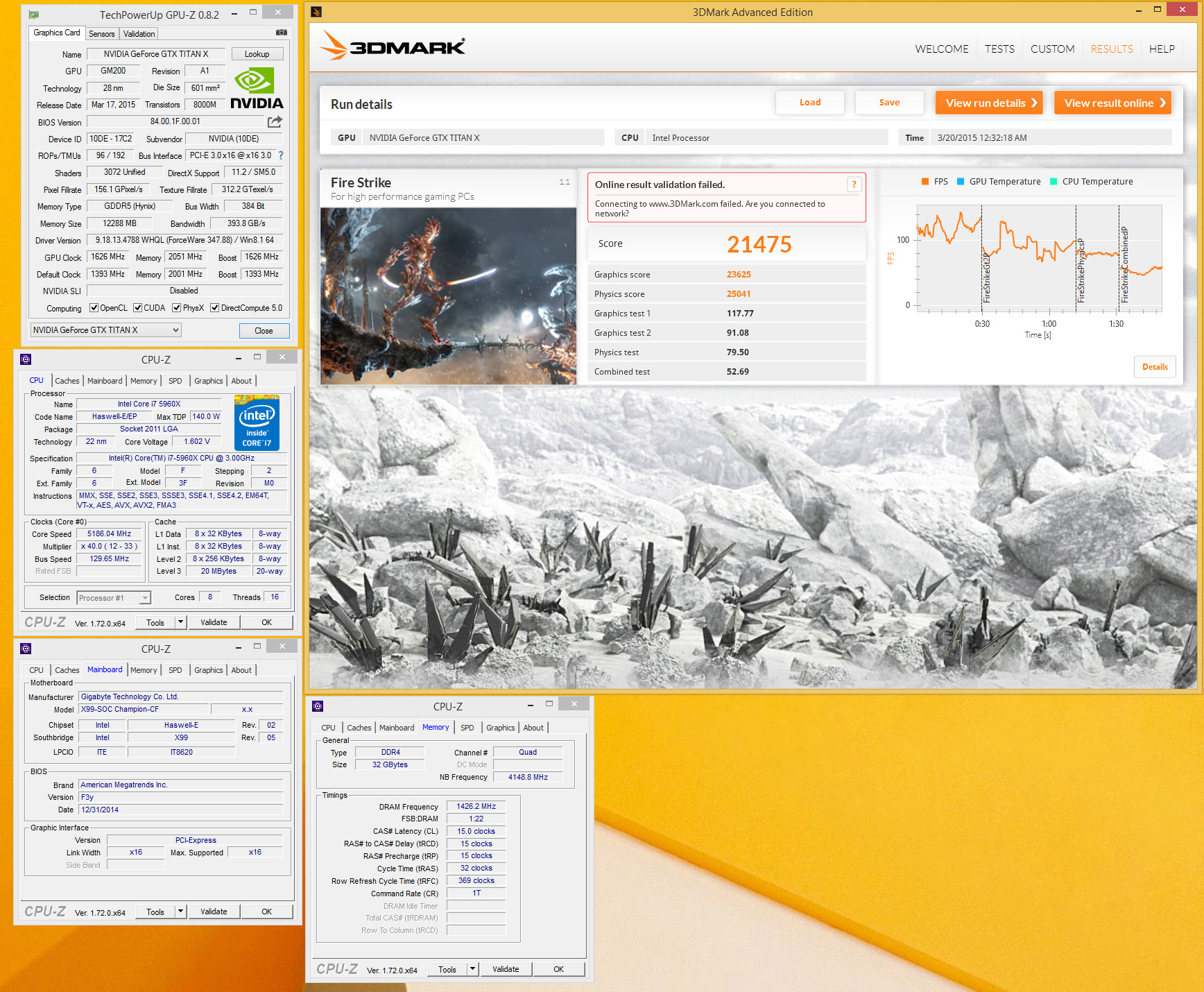Click the Intel Core i7 logo in CPU-Z
Viewport: 1204px width, 992px height.
click(257, 423)
